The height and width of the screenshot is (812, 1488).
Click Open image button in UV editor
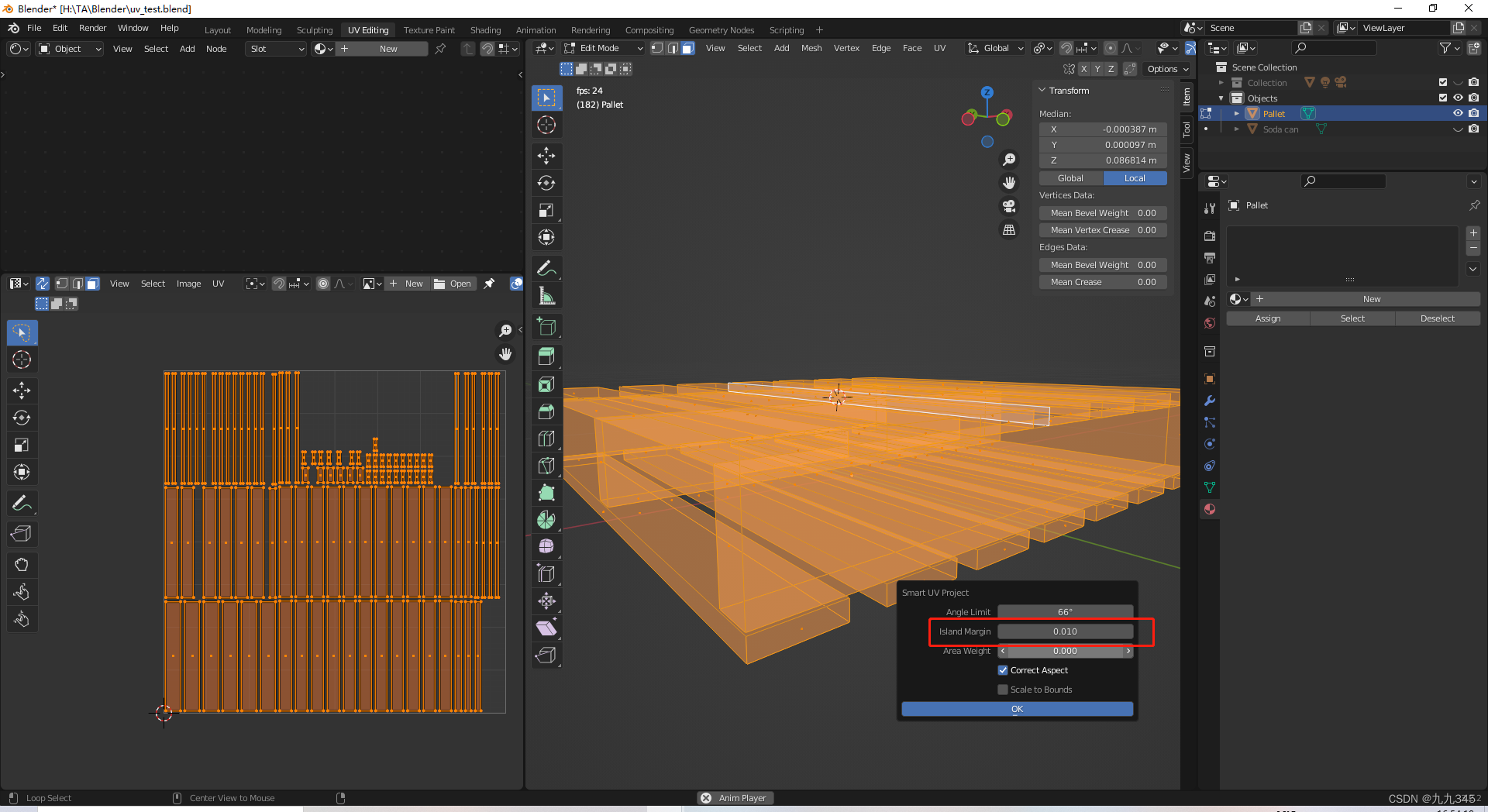[x=453, y=284]
